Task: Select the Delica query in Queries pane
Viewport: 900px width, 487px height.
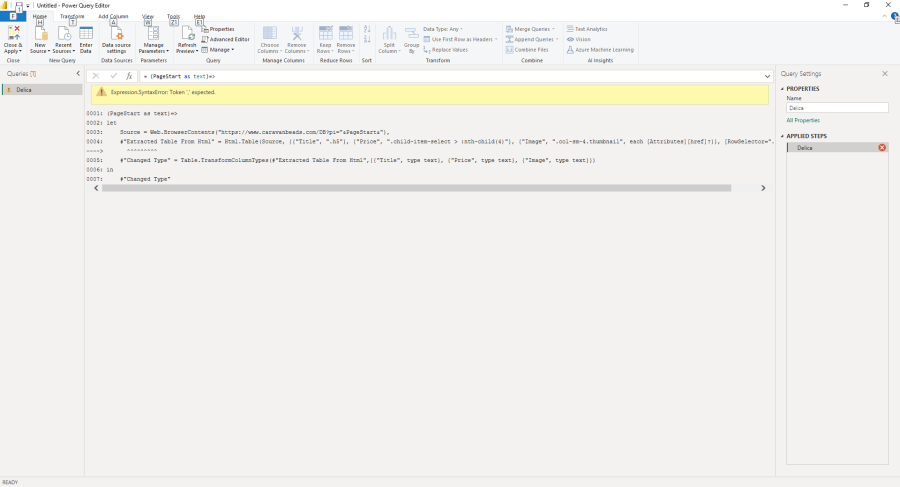Action: point(42,90)
